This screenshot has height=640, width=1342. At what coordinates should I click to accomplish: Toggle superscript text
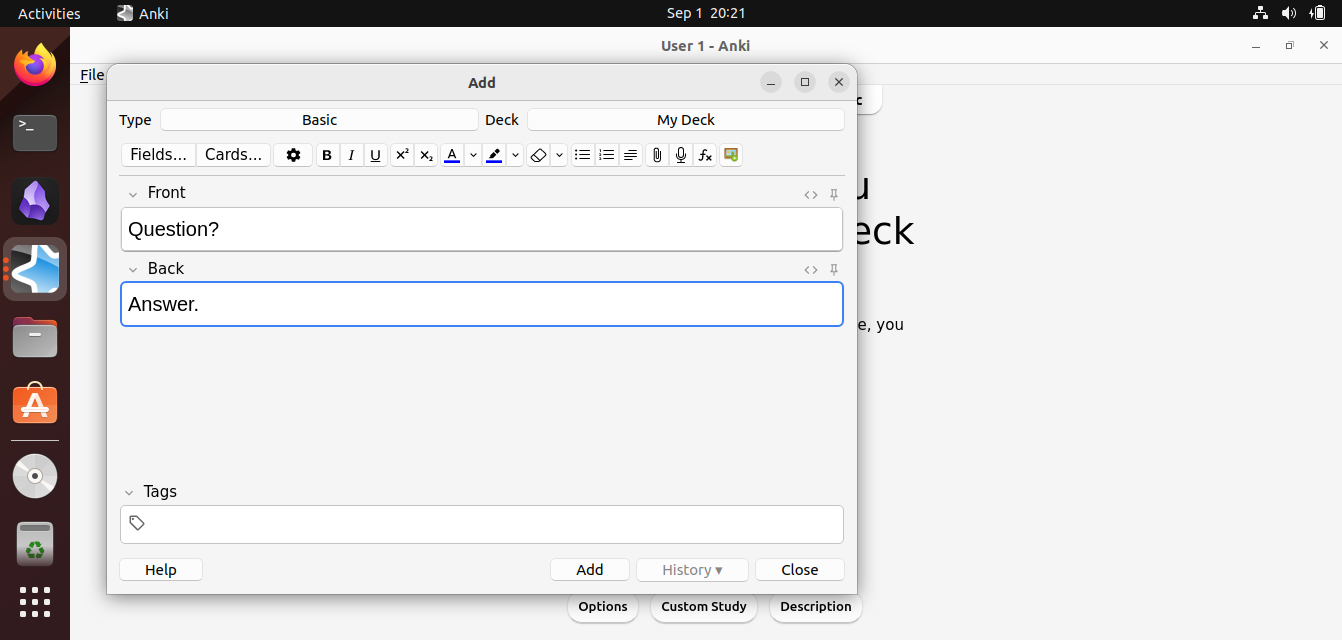(x=401, y=155)
